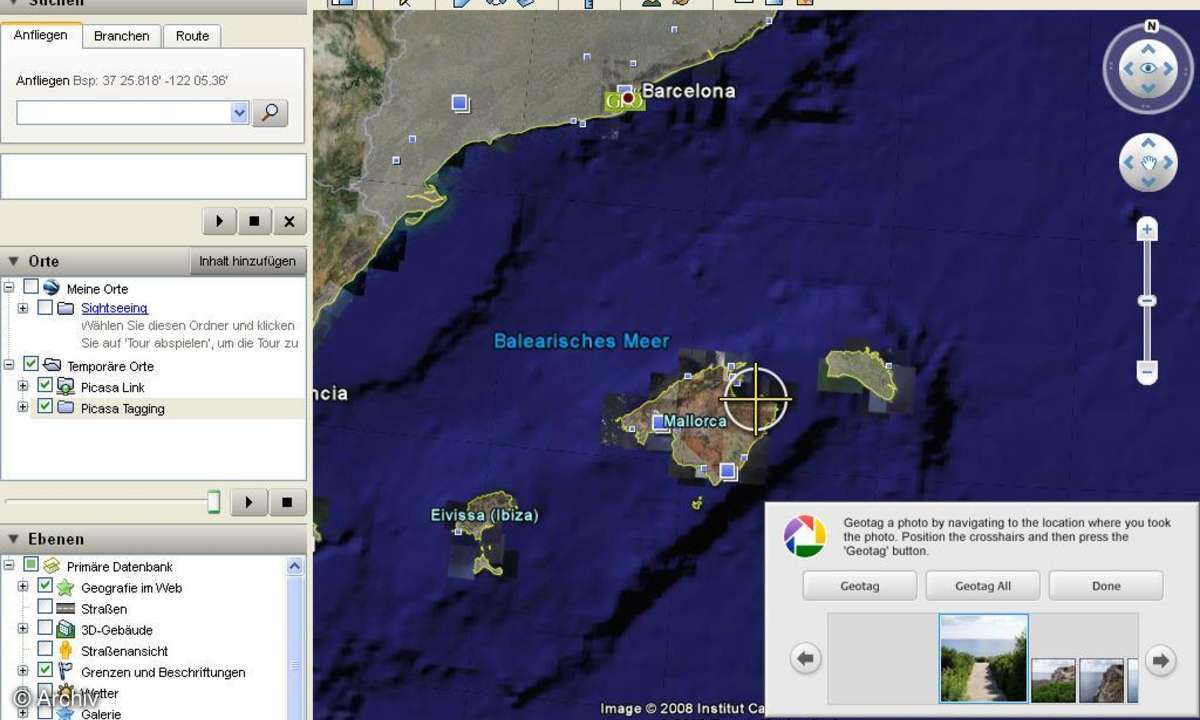
Task: Click the tour time slider handle
Action: 213,502
